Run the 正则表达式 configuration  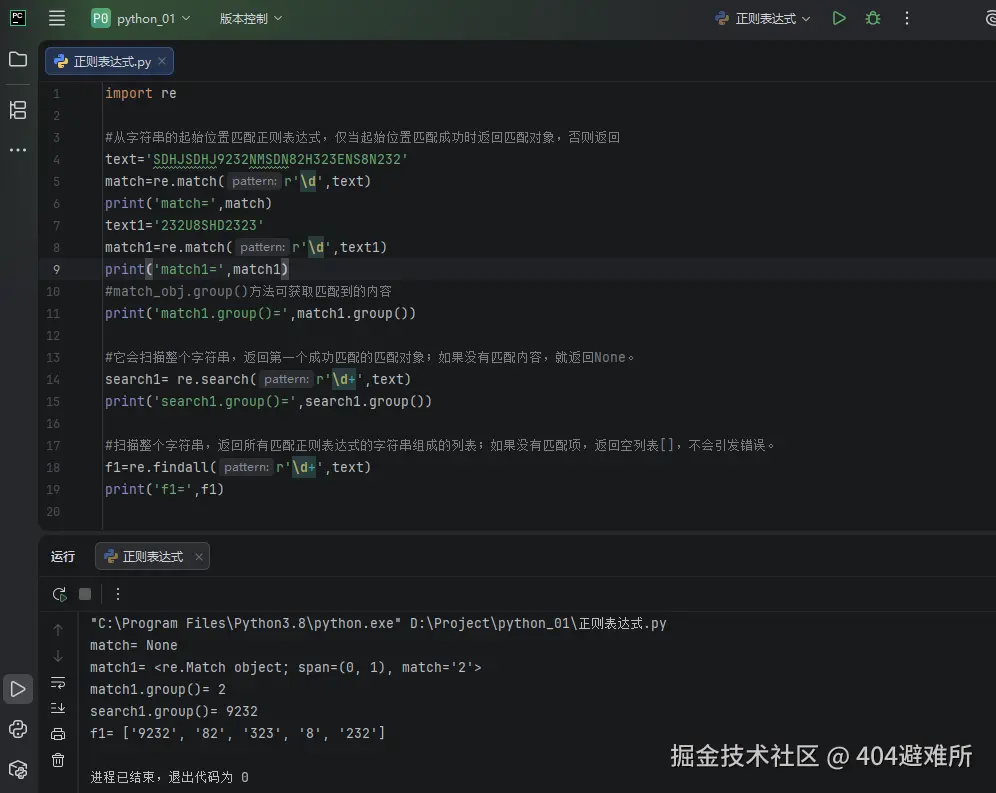tap(839, 18)
